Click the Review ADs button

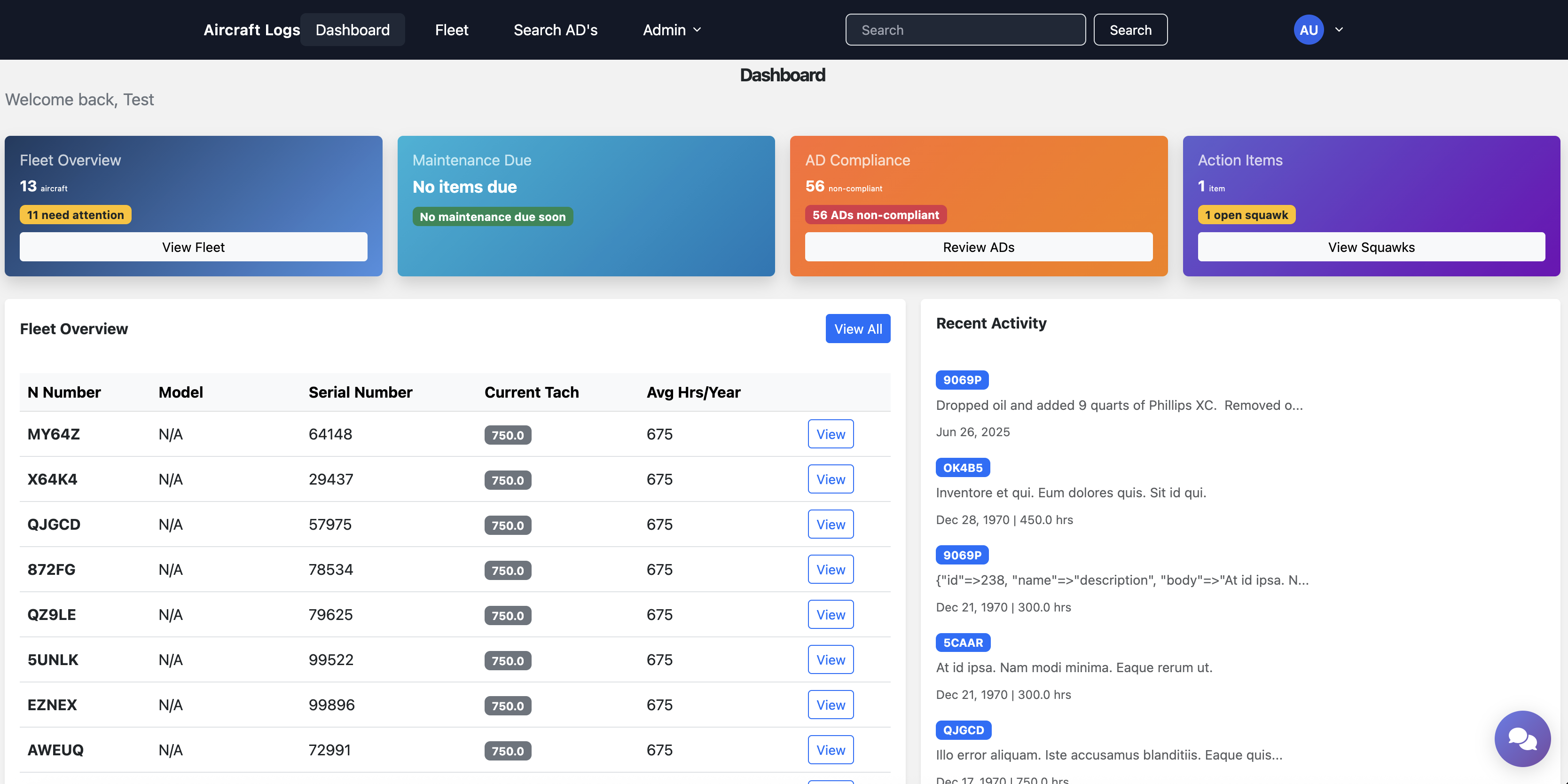(x=978, y=246)
